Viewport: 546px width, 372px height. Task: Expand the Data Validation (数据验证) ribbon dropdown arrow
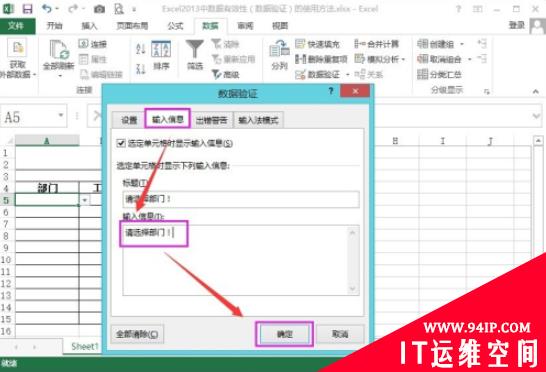348,75
